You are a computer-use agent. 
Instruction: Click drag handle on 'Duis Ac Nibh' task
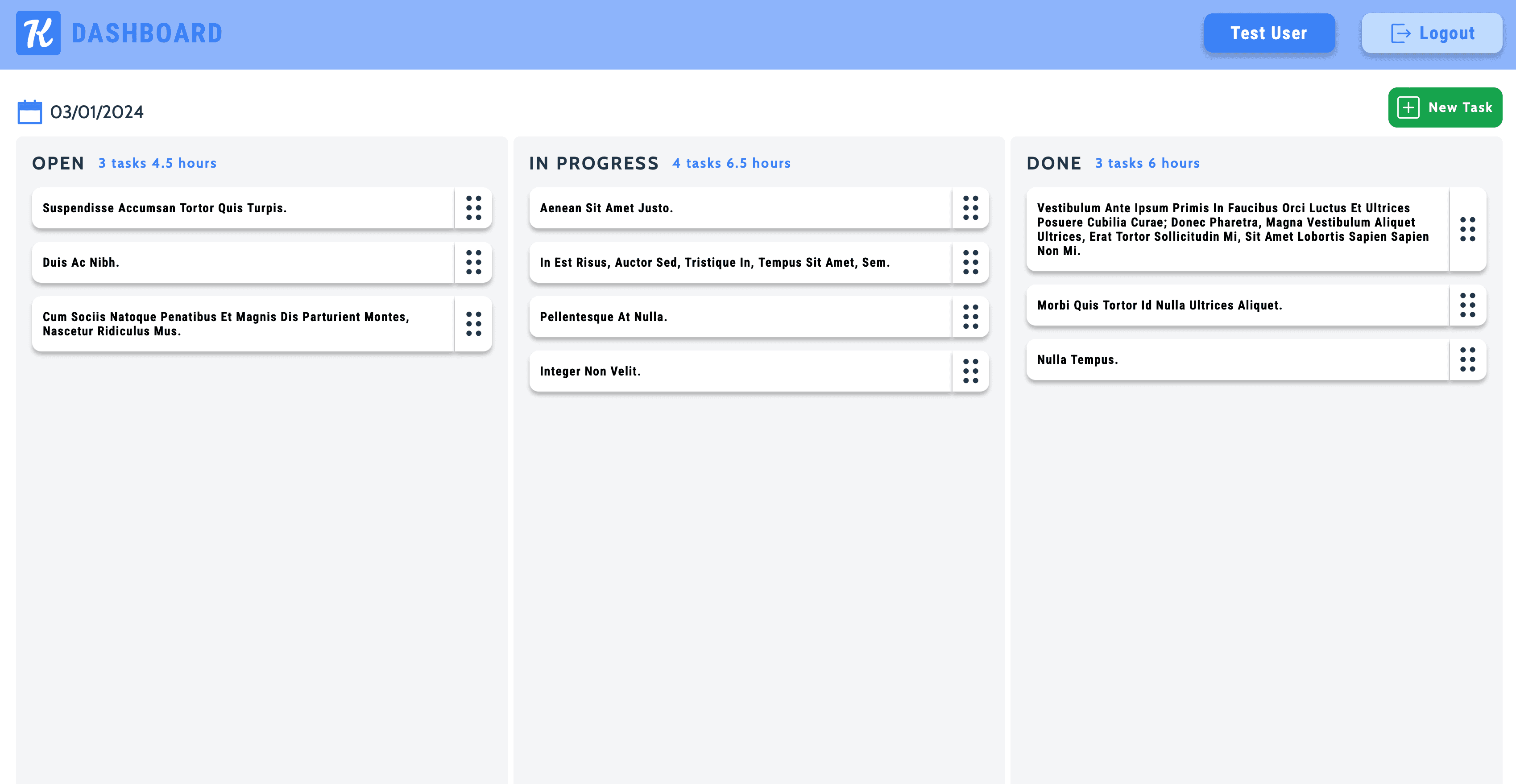[x=473, y=262]
